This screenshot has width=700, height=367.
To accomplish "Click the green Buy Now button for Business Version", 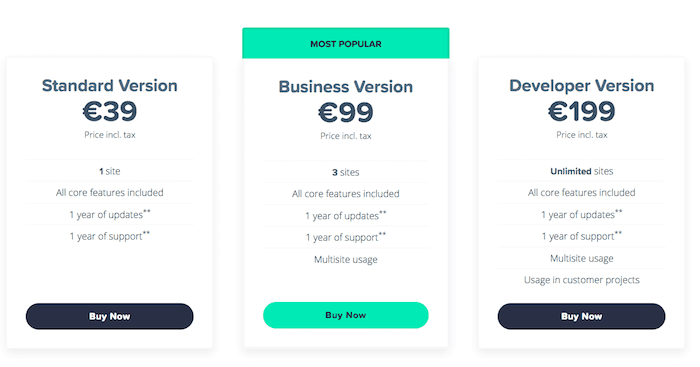I will tap(346, 315).
